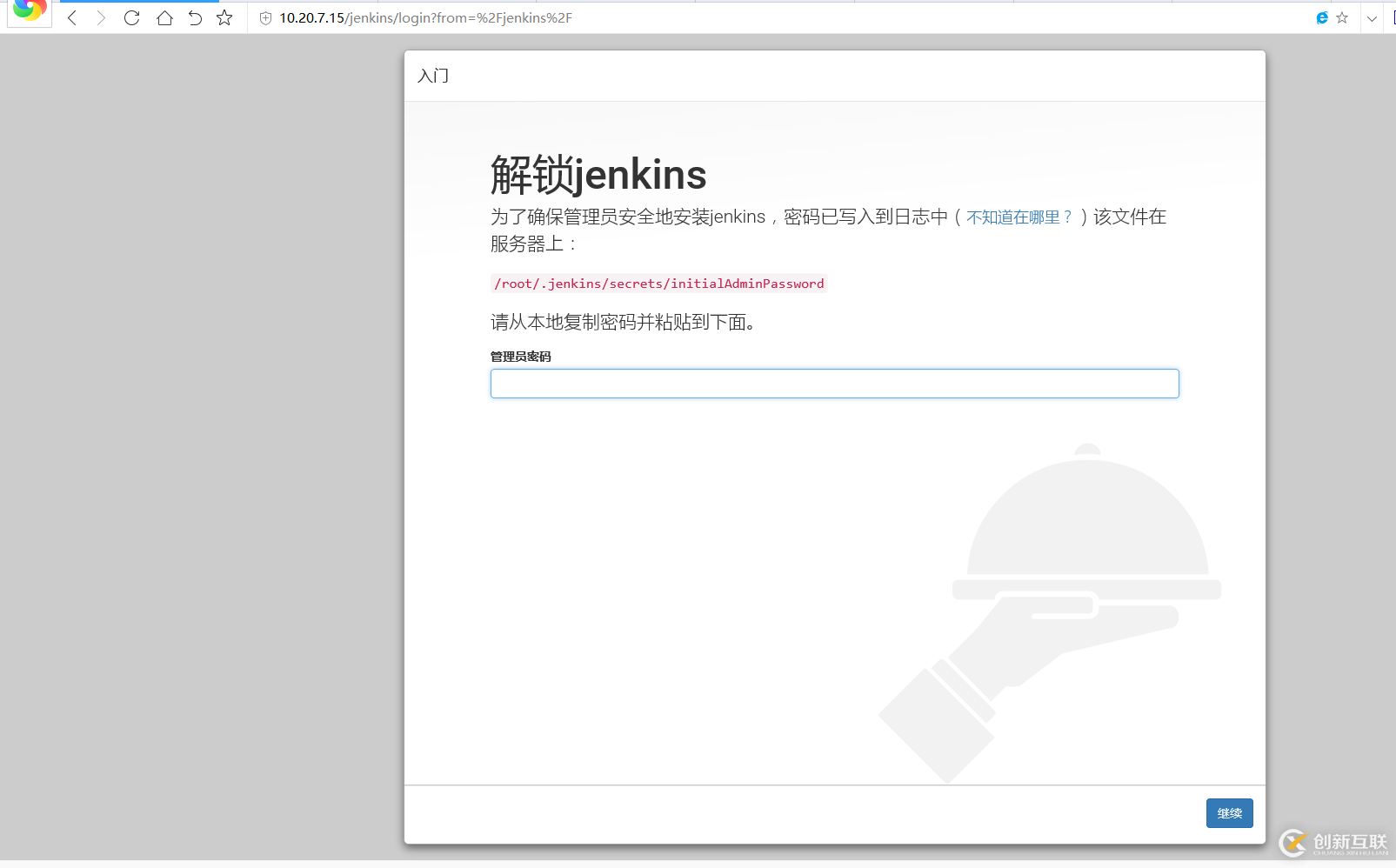
Task: Open the 不知道在哪里？ help link
Action: [1019, 217]
